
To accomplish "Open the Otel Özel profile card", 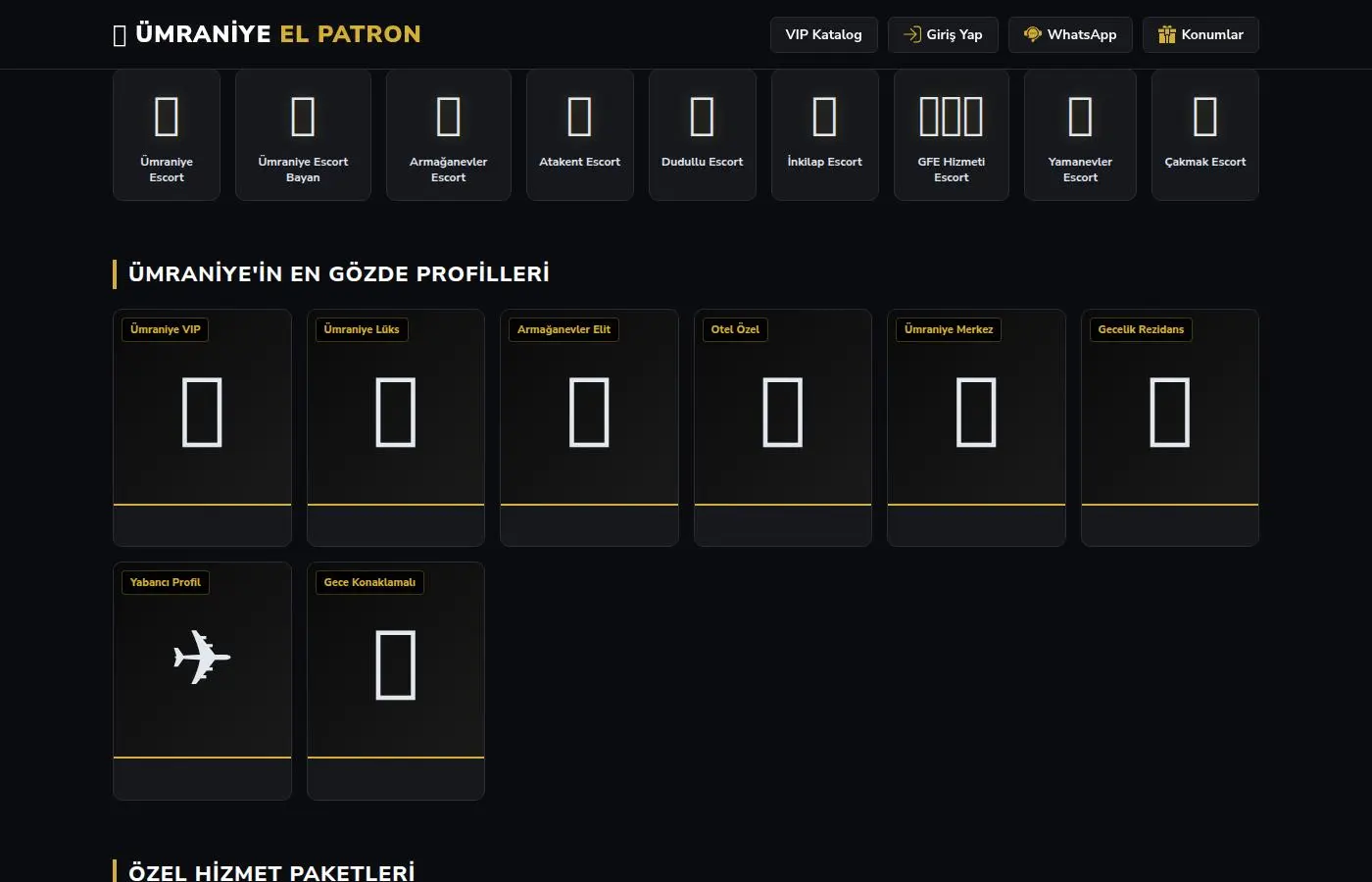I will tap(782, 427).
